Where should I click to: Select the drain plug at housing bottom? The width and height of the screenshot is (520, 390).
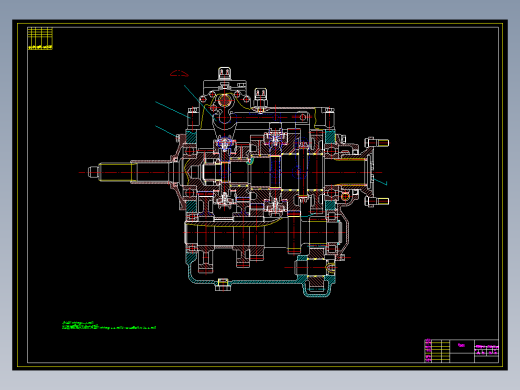coord(223,284)
